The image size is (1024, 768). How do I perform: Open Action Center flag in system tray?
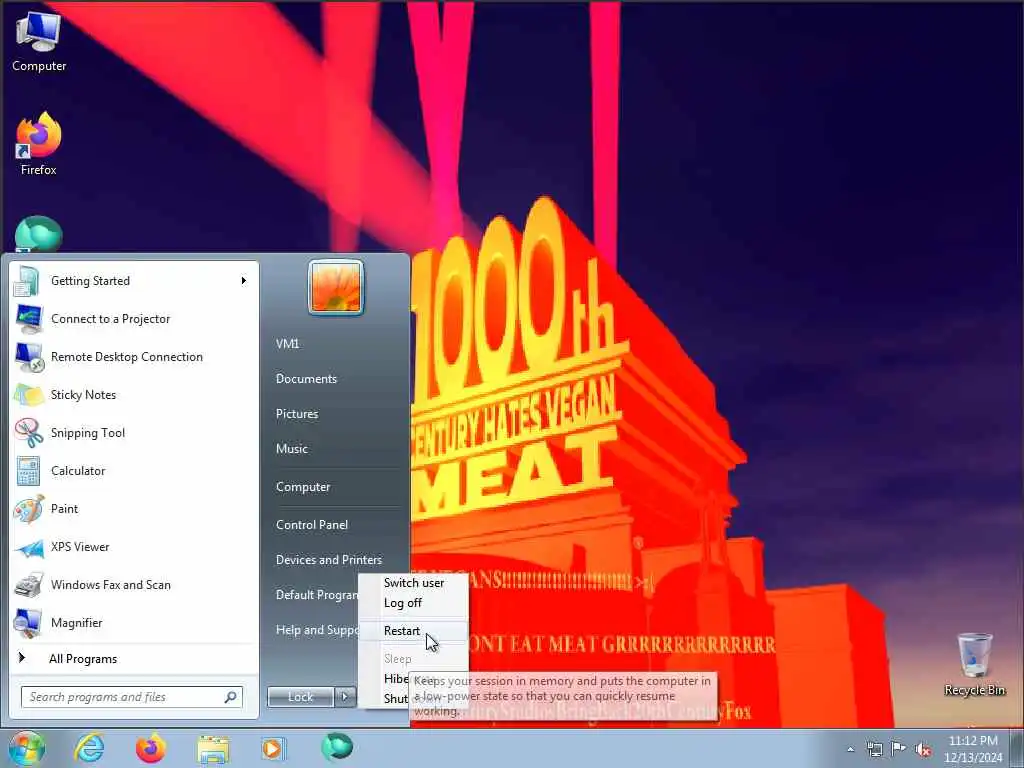click(899, 748)
